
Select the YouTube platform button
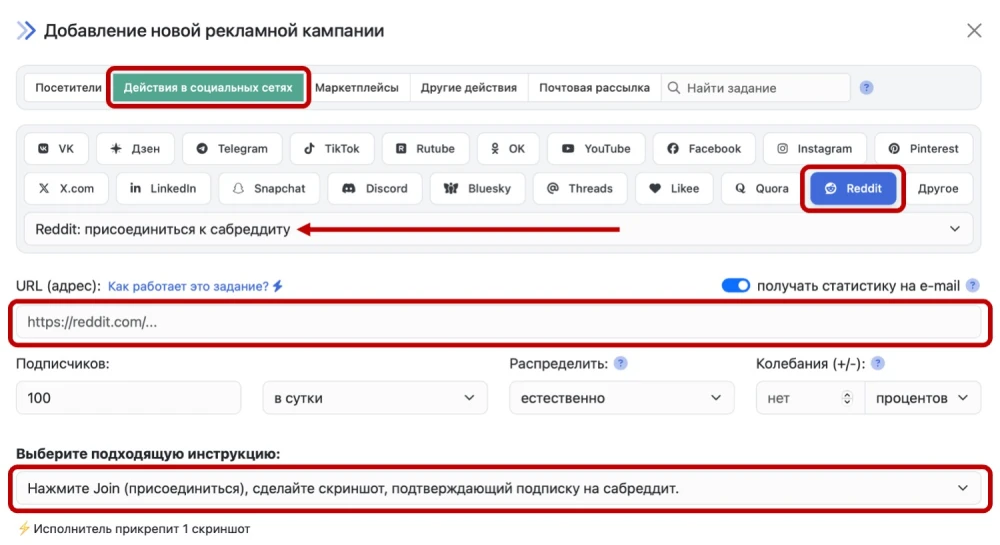point(596,149)
